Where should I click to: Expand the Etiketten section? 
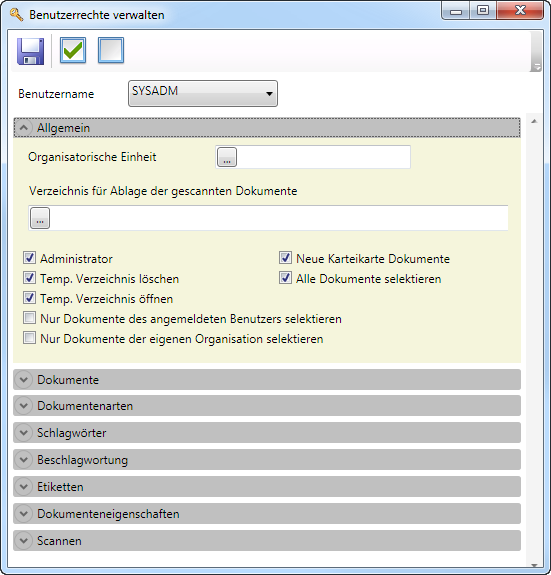coord(267,487)
